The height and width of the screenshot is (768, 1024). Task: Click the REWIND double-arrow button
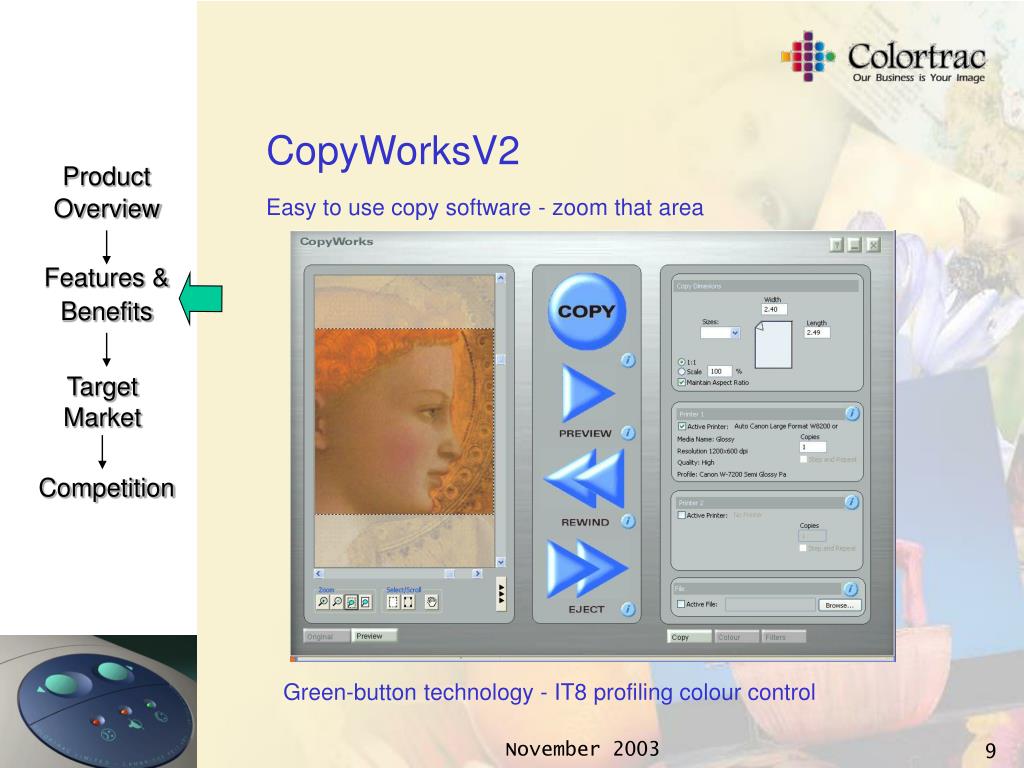584,478
